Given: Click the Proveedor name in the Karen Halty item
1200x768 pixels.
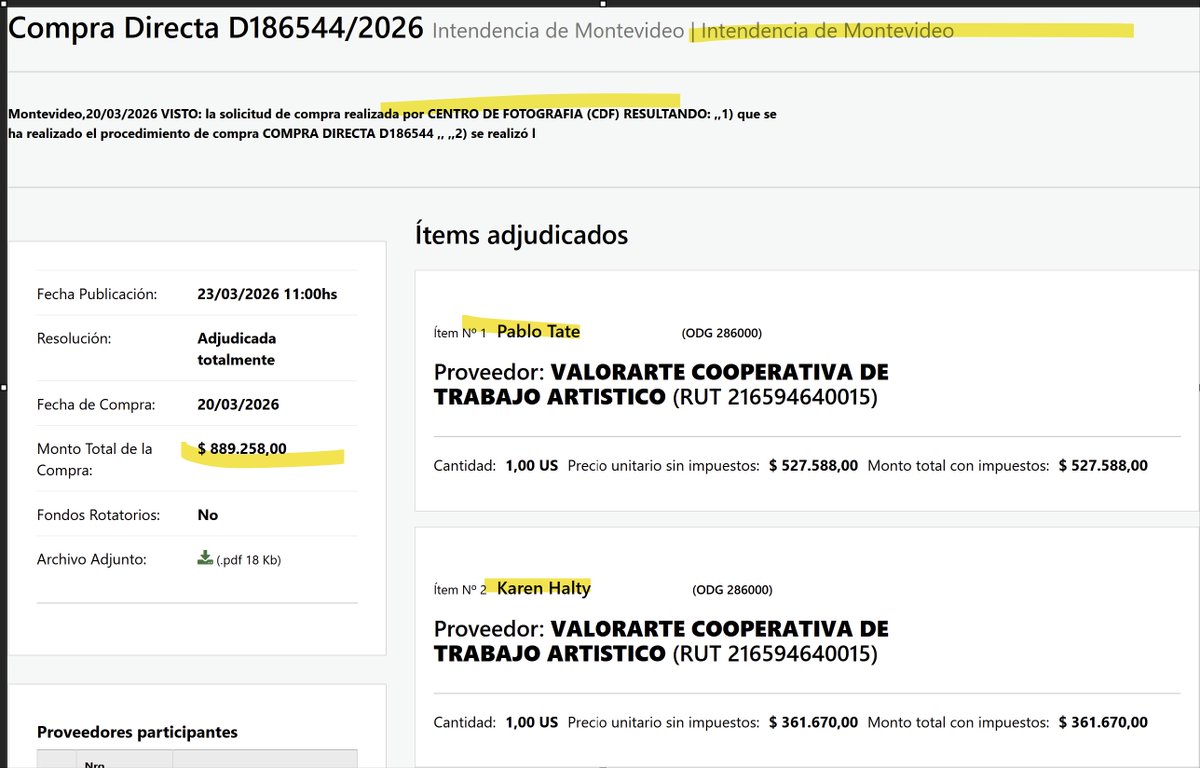Looking at the screenshot, I should click(661, 642).
